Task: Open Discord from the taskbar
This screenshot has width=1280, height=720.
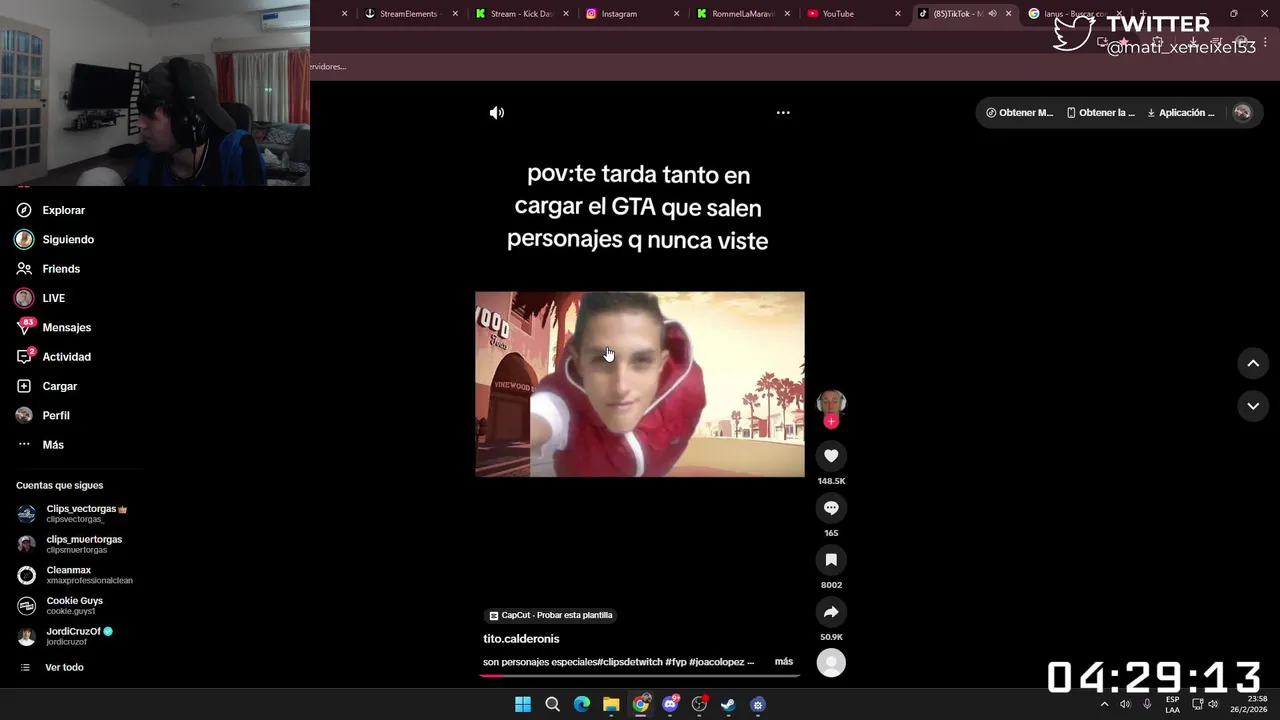Action: 670,705
